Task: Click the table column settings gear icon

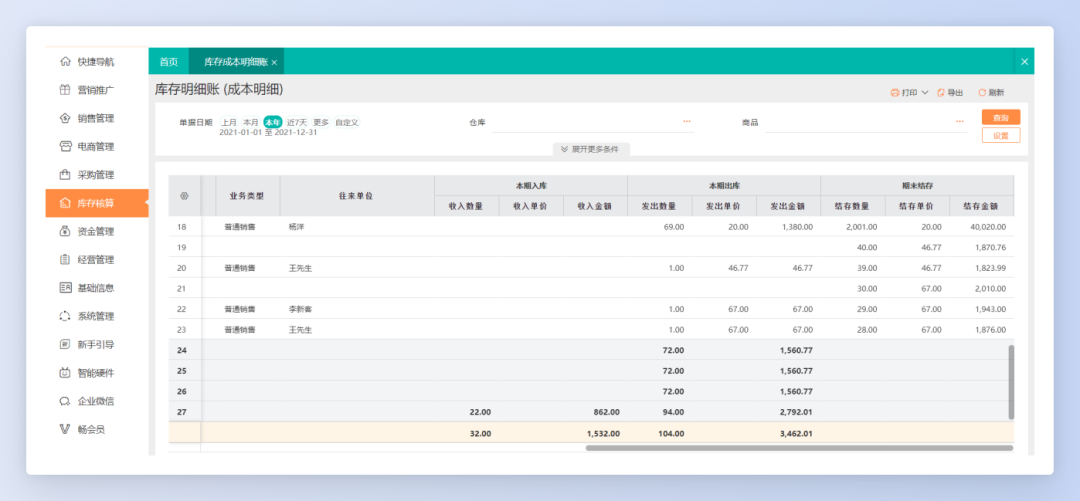Action: (185, 196)
